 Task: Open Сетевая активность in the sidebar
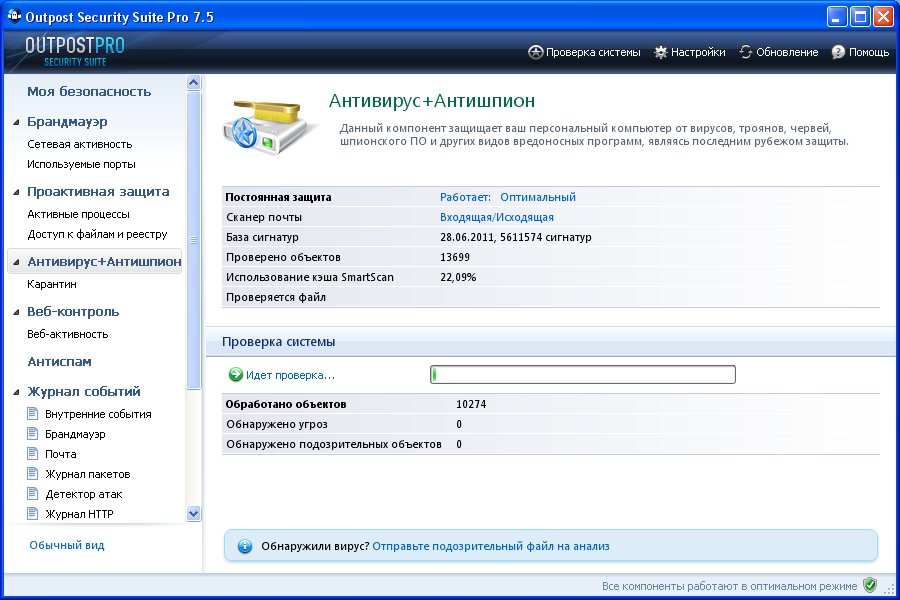[80, 144]
